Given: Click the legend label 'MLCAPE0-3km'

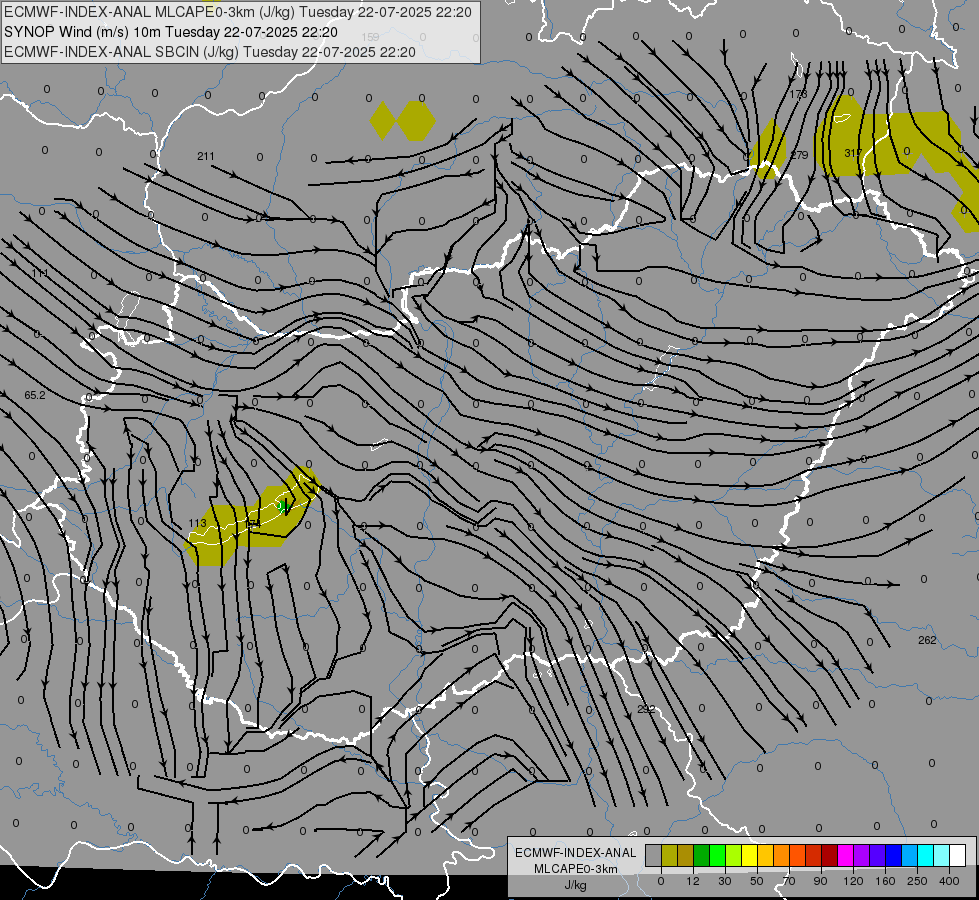Looking at the screenshot, I should point(575,869).
